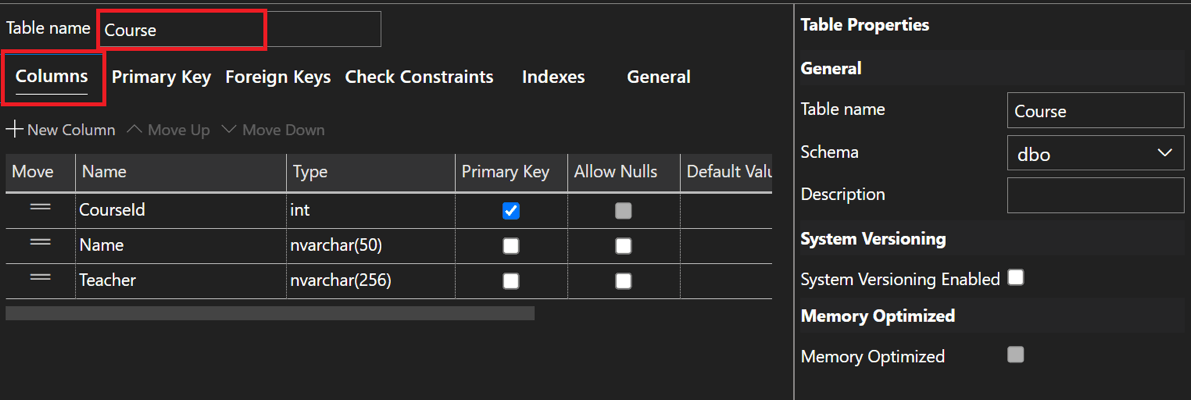Switch to the Primary Key tab
The width and height of the screenshot is (1191, 400).
pyautogui.click(x=161, y=77)
